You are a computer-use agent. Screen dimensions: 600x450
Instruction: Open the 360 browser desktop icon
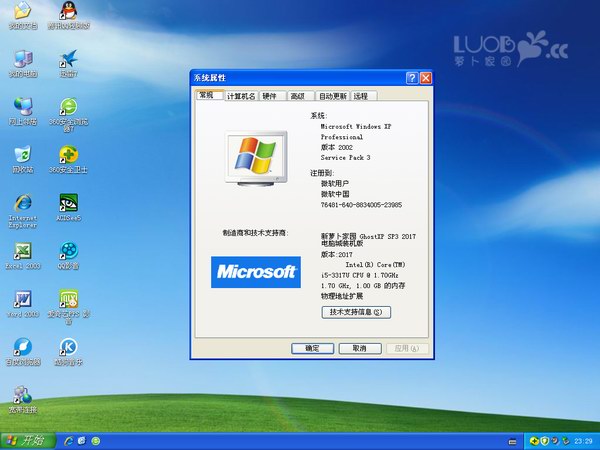pyautogui.click(x=68, y=107)
